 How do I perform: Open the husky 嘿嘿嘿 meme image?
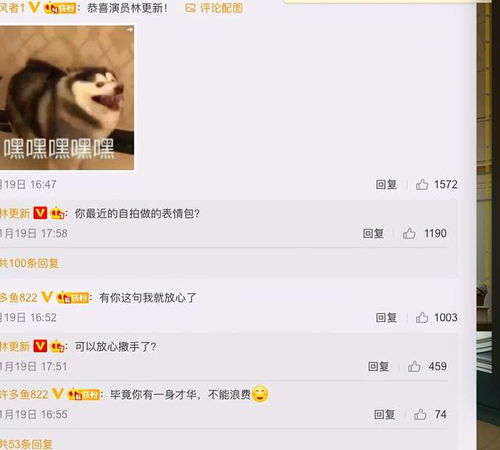click(67, 98)
